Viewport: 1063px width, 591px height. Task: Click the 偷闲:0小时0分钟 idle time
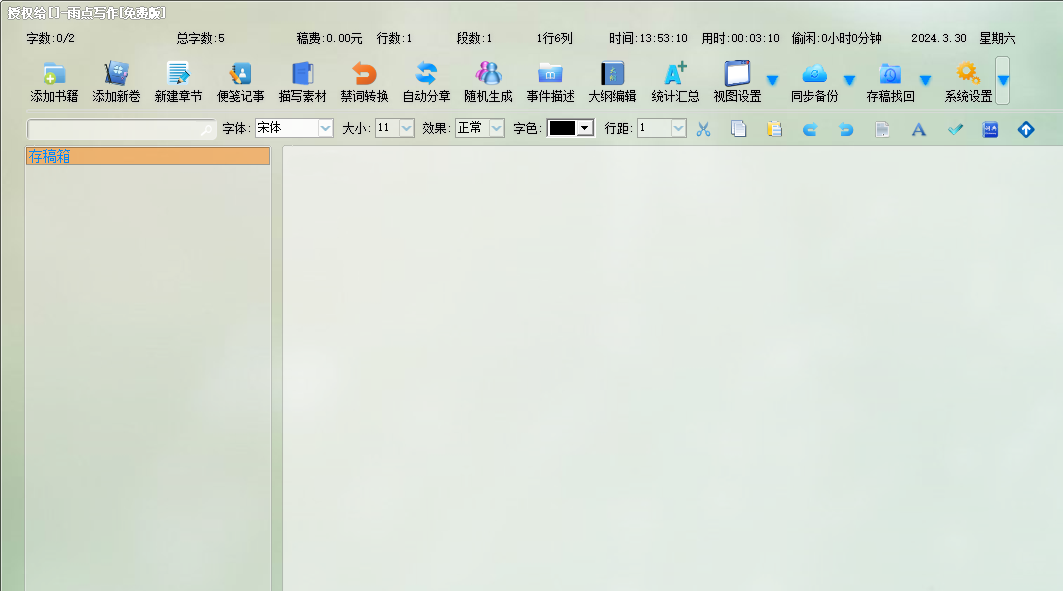pos(836,39)
